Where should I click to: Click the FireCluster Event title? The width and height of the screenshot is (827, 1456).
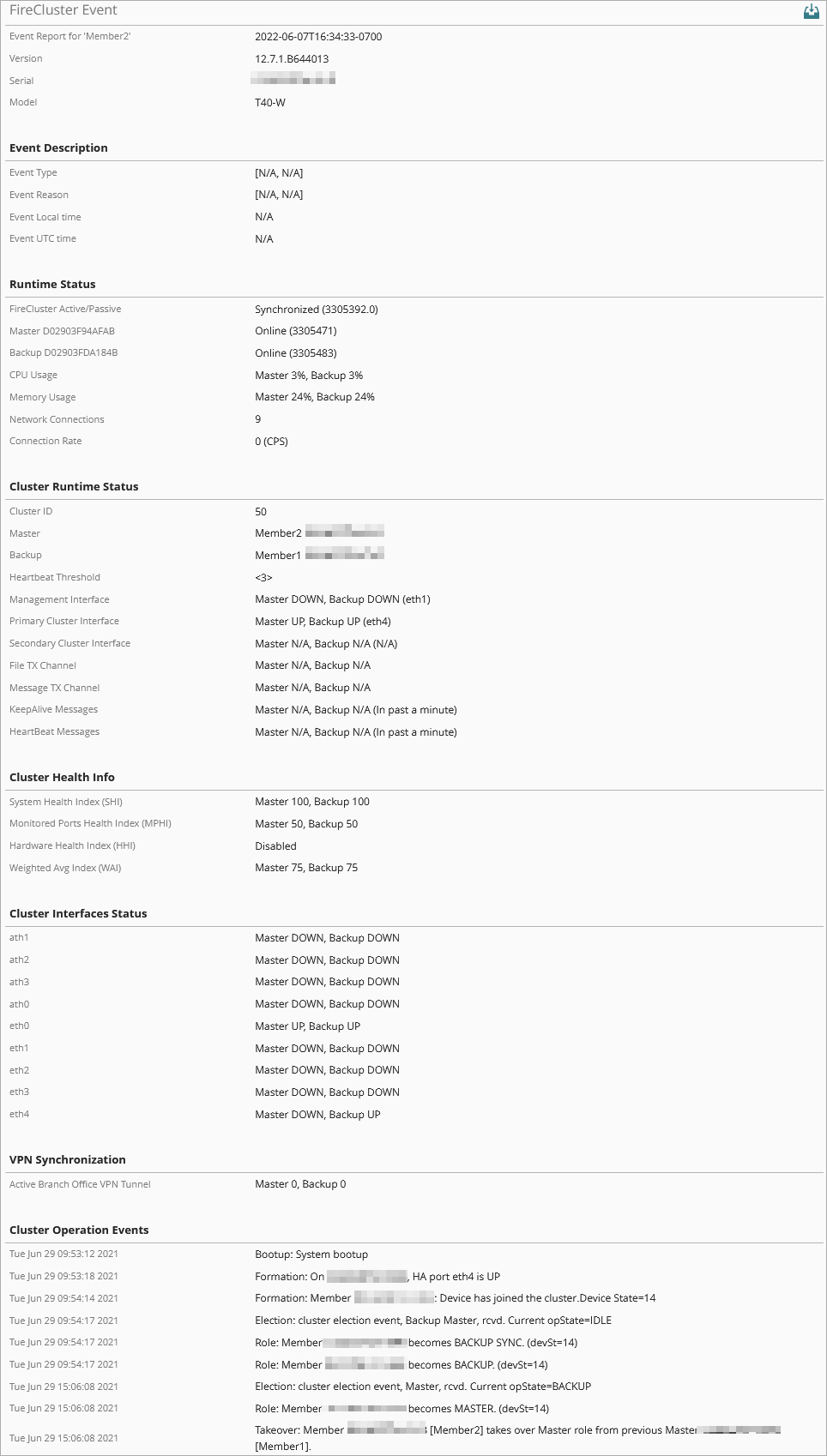tap(63, 10)
